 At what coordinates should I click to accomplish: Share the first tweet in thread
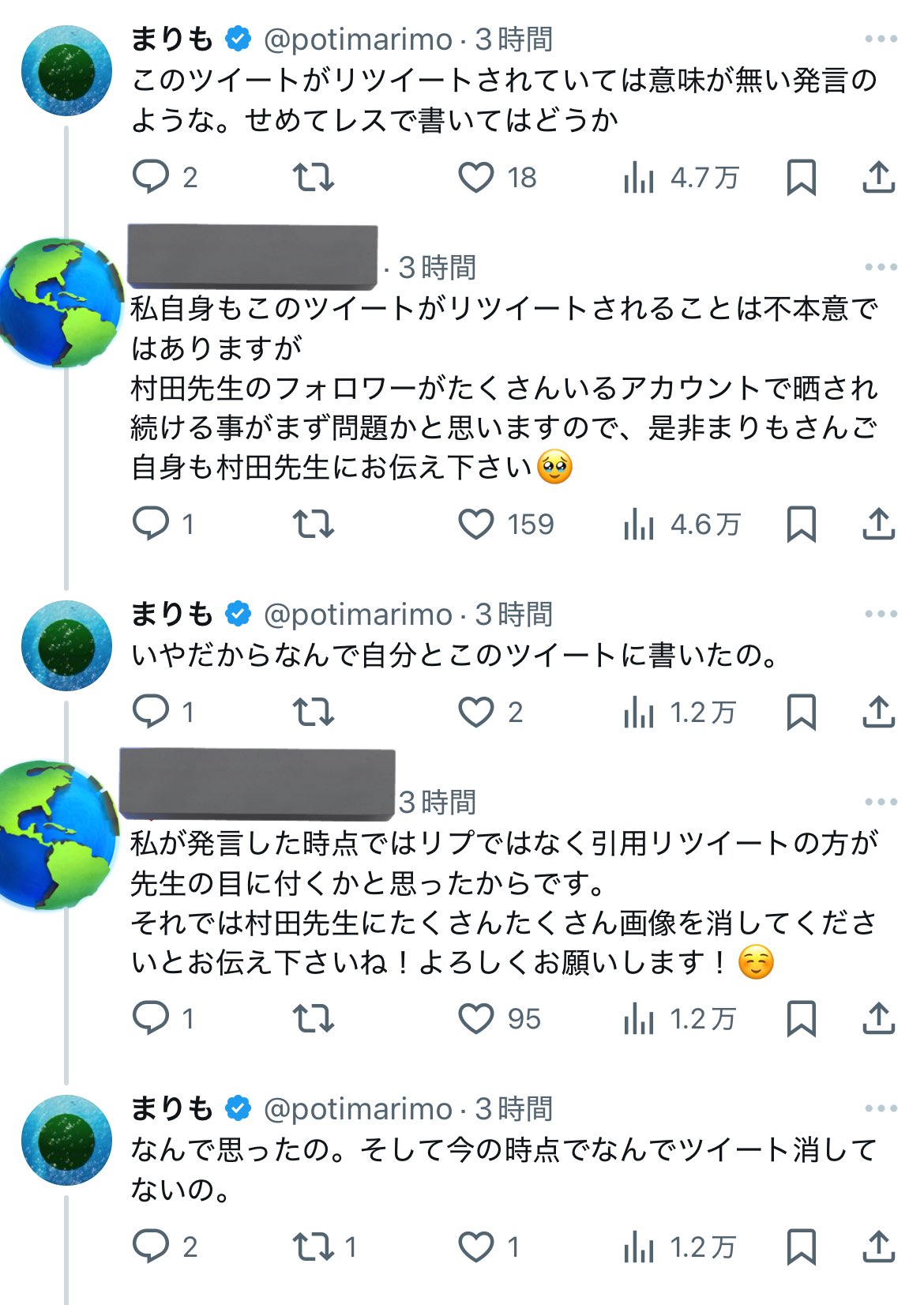pyautogui.click(x=878, y=177)
